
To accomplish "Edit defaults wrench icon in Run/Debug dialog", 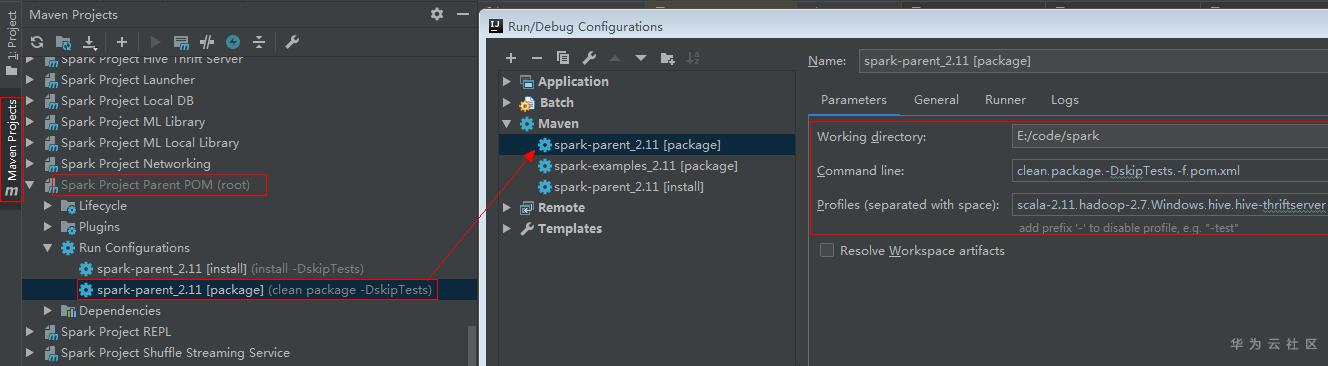I will (x=589, y=58).
